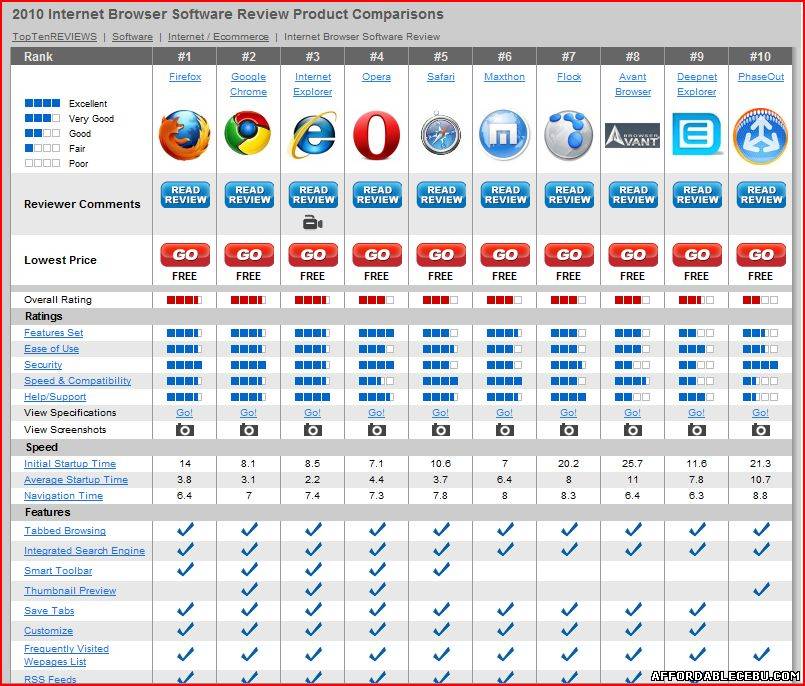The image size is (805, 686).
Task: View screenshots camera icon for Firefox
Action: click(185, 430)
